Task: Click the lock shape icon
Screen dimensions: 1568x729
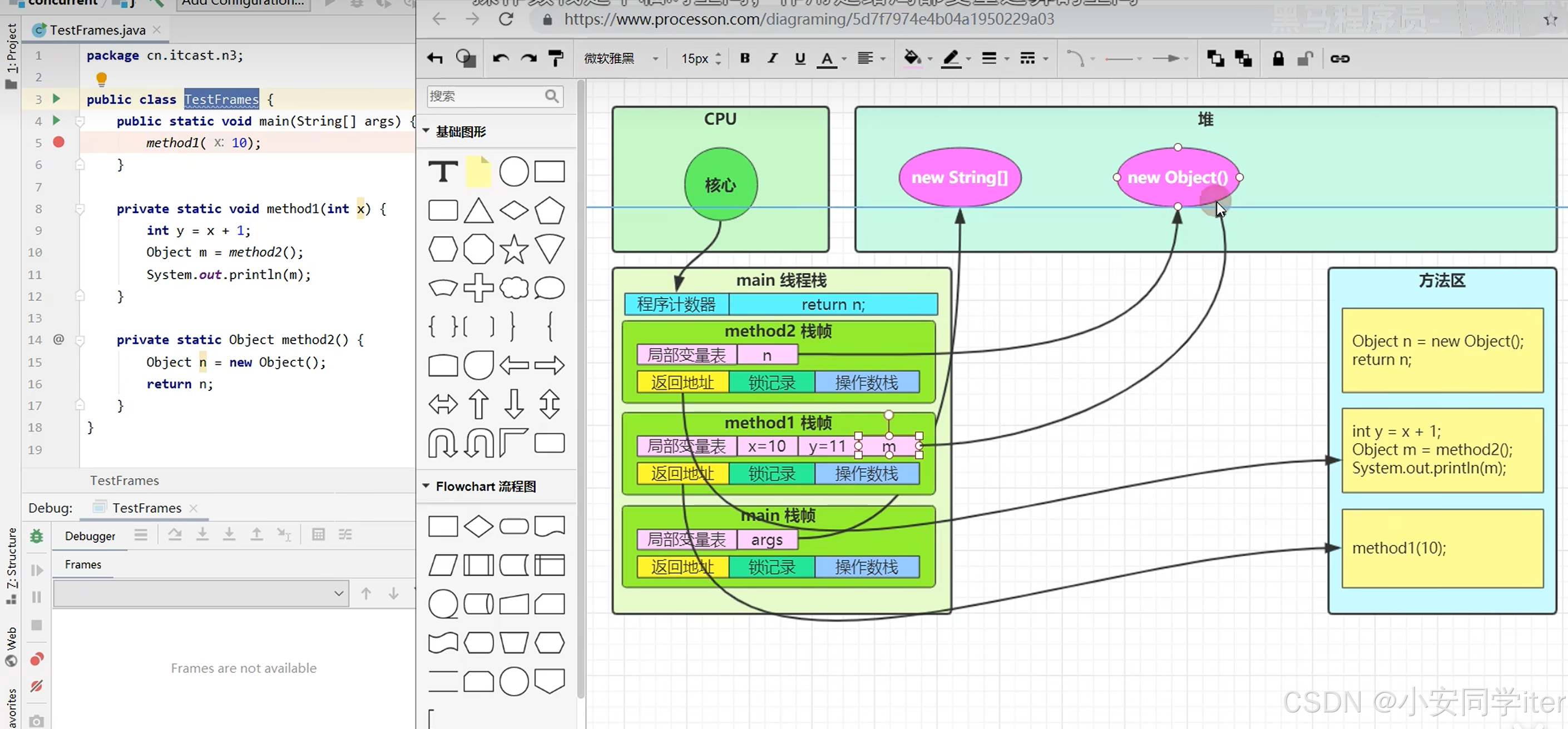Action: click(x=1278, y=58)
